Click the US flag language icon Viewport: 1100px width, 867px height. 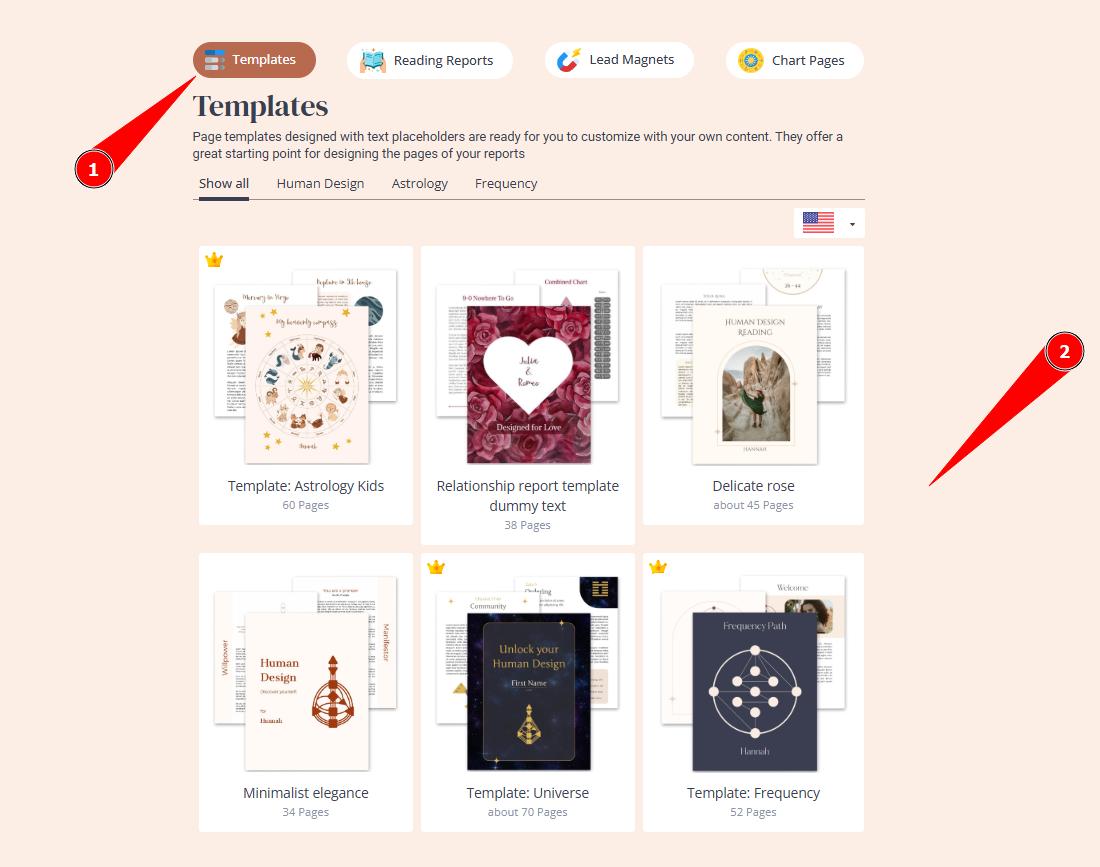pyautogui.click(x=818, y=222)
